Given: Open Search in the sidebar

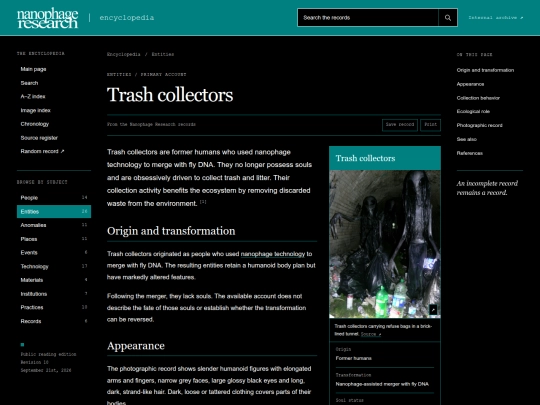Looking at the screenshot, I should coord(29,83).
